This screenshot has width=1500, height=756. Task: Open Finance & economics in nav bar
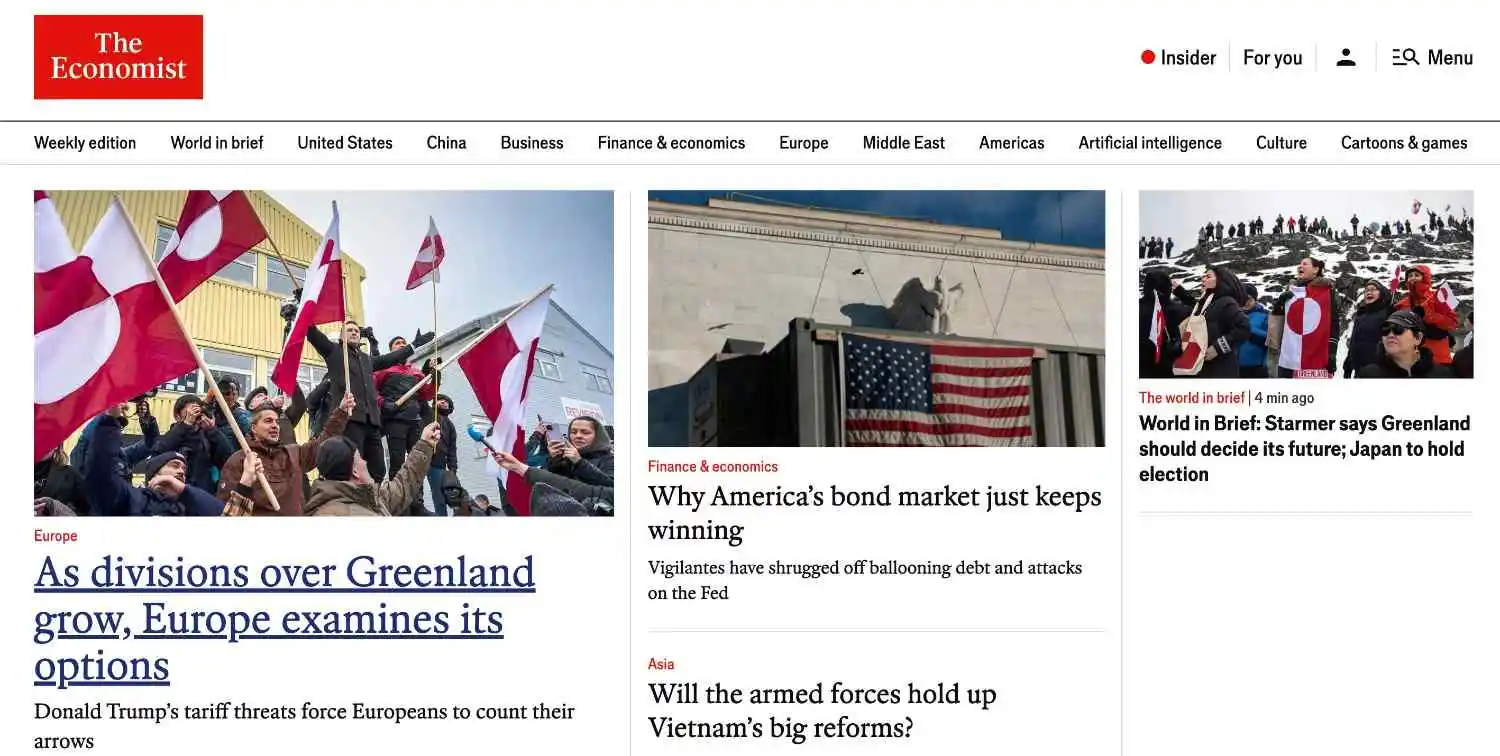pyautogui.click(x=671, y=143)
